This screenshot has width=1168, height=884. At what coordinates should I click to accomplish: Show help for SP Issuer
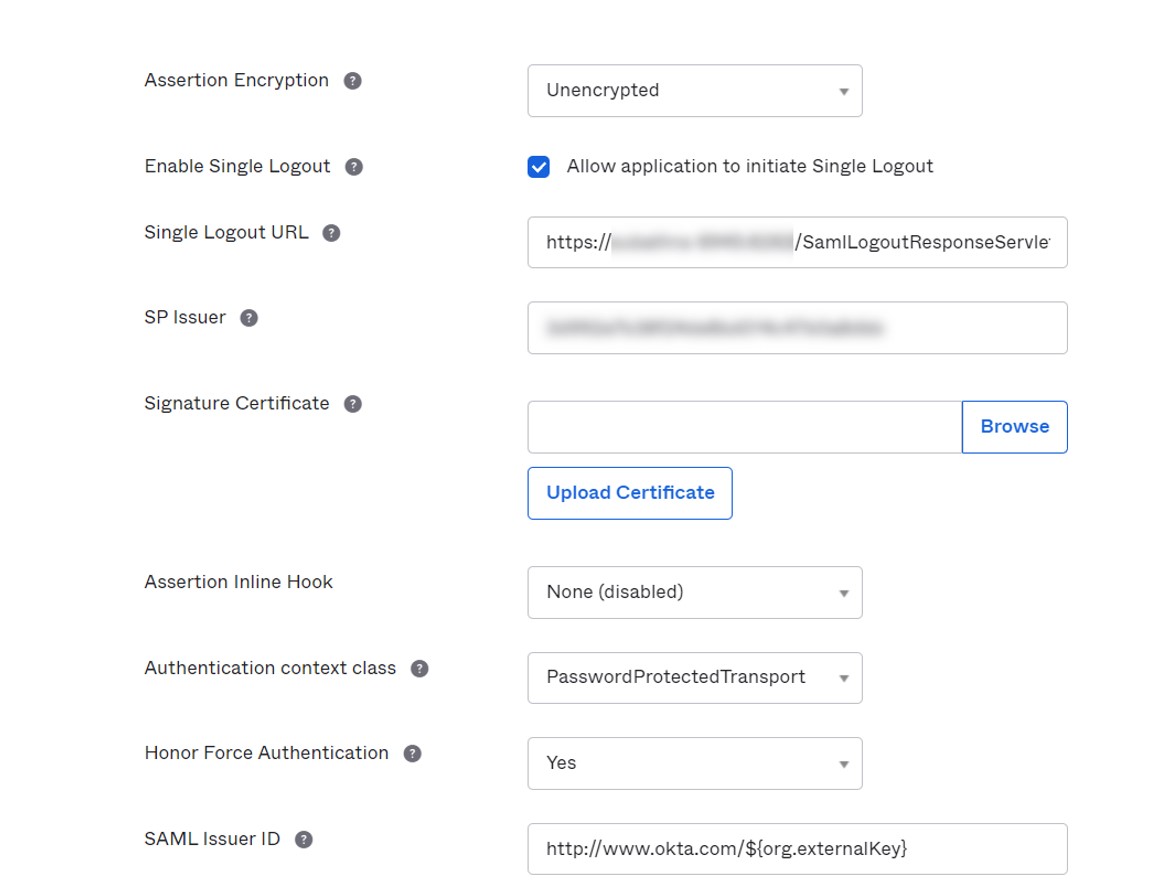249,318
